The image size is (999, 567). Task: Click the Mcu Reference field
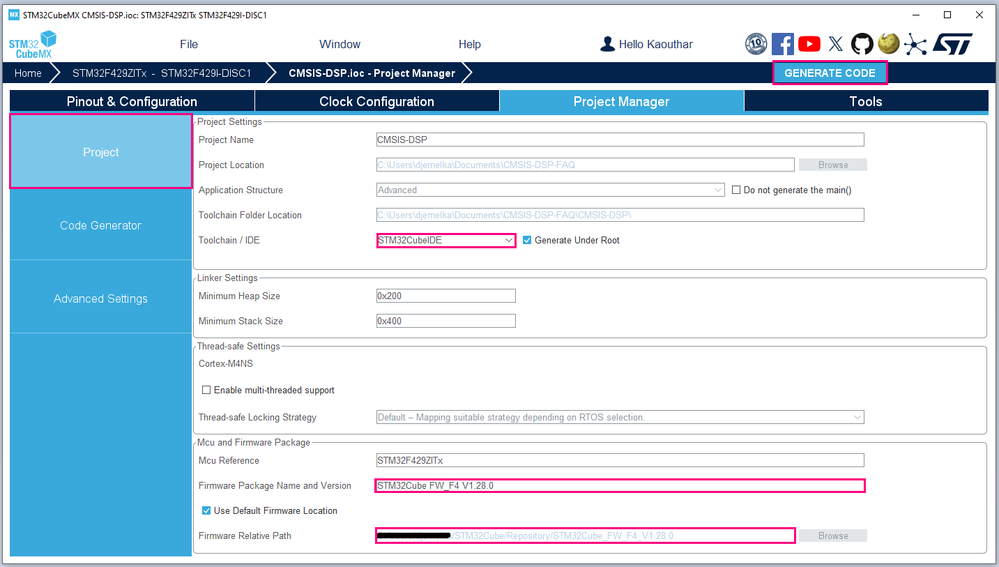[620, 460]
